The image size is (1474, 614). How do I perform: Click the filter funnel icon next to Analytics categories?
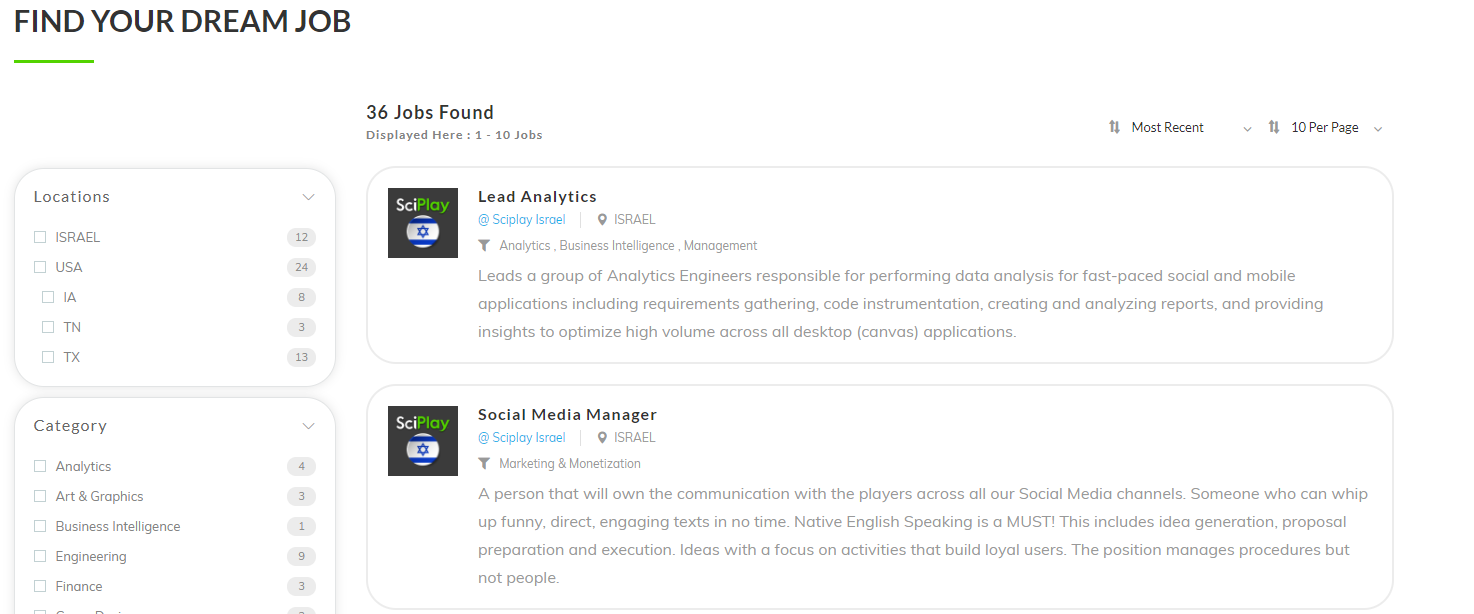pyautogui.click(x=484, y=246)
